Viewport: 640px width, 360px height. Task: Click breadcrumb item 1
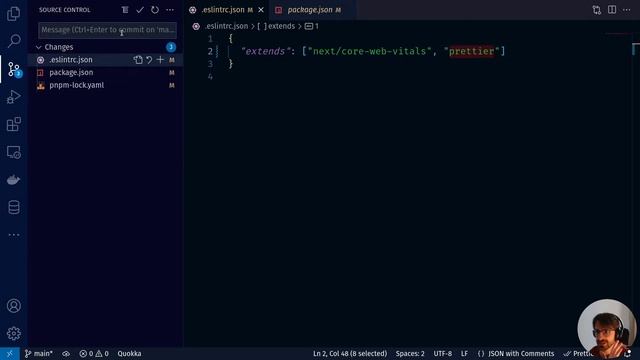tap(312, 26)
